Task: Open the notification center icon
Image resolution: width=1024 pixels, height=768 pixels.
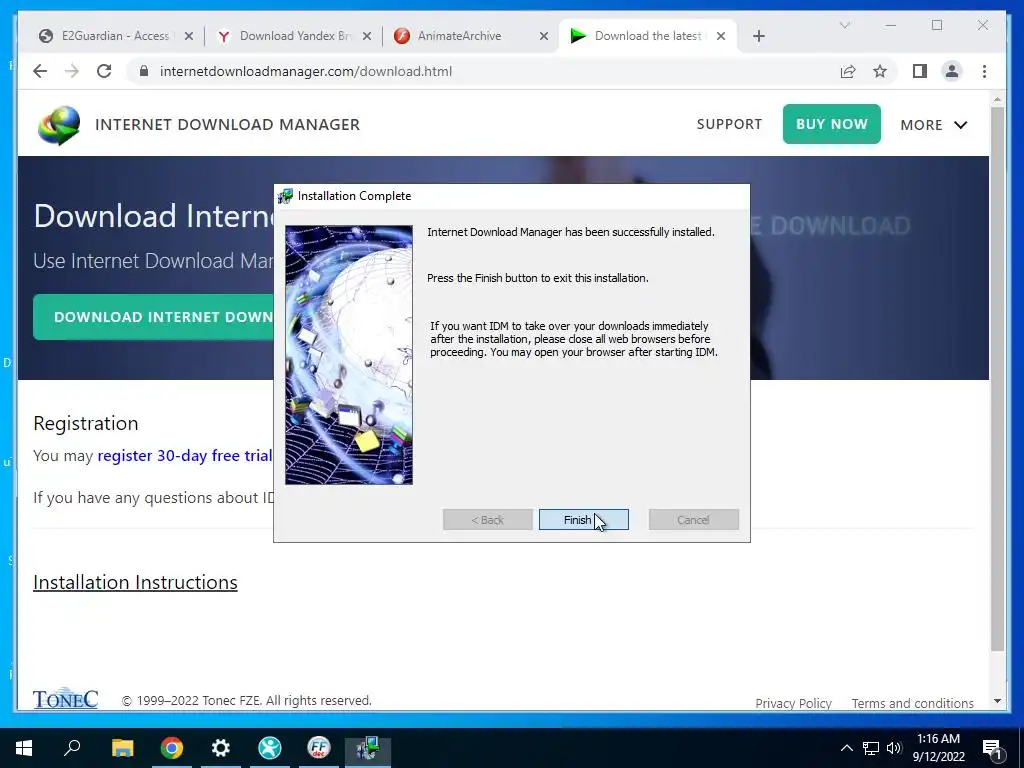Action: (x=991, y=748)
